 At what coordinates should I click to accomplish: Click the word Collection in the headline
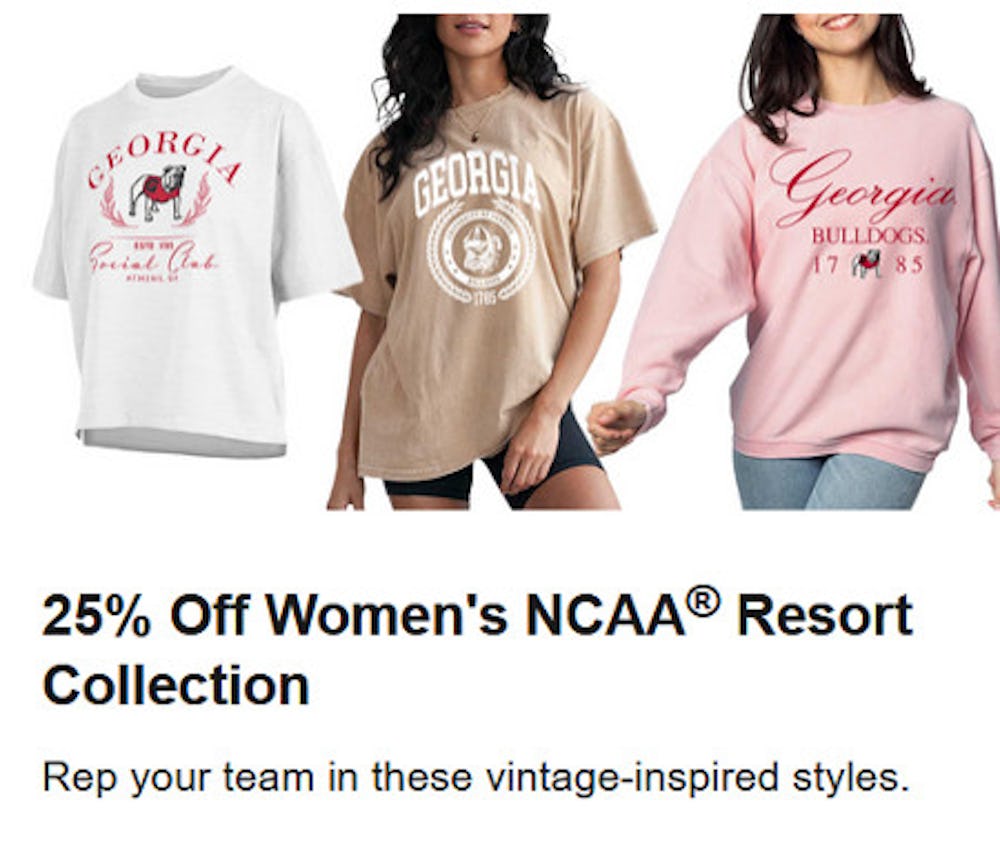point(176,686)
